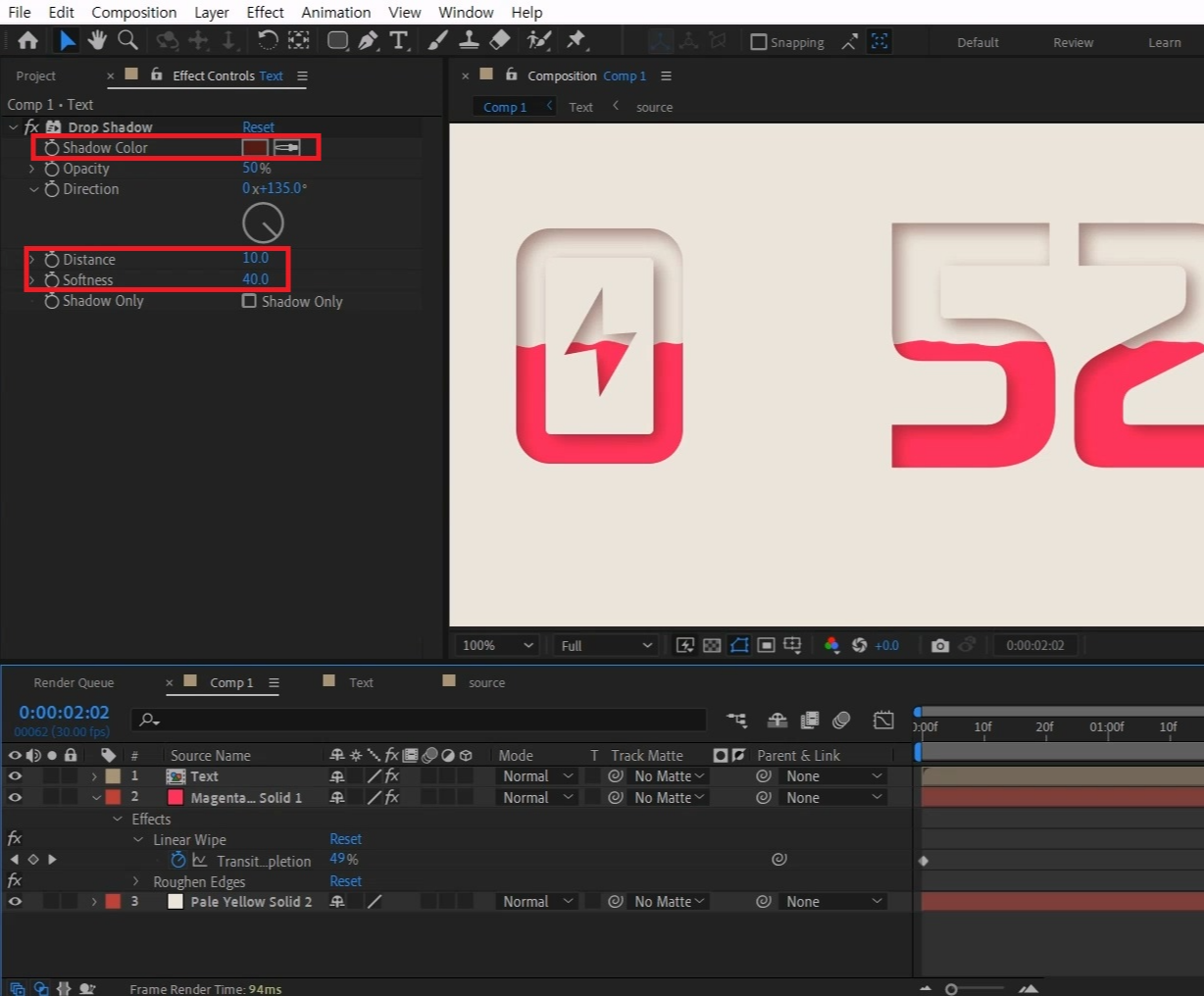Open channel and color management settings
1204x996 pixels.
click(831, 645)
